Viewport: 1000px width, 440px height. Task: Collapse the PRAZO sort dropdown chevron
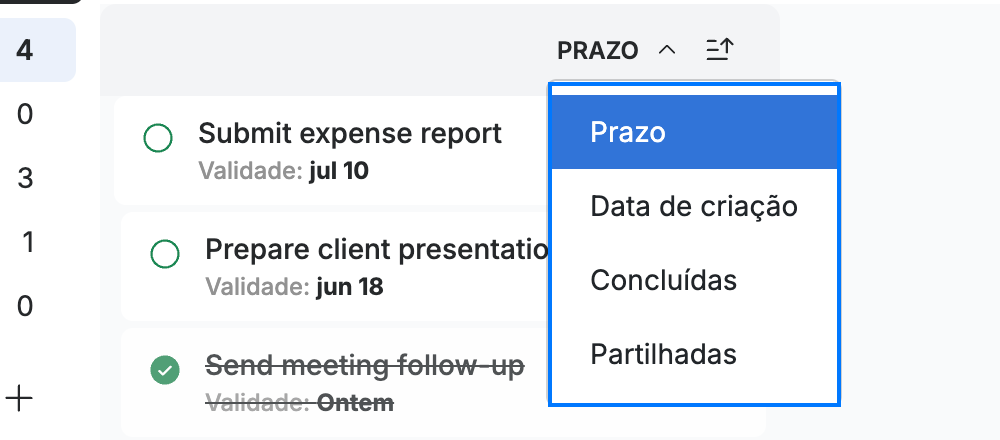click(x=666, y=50)
